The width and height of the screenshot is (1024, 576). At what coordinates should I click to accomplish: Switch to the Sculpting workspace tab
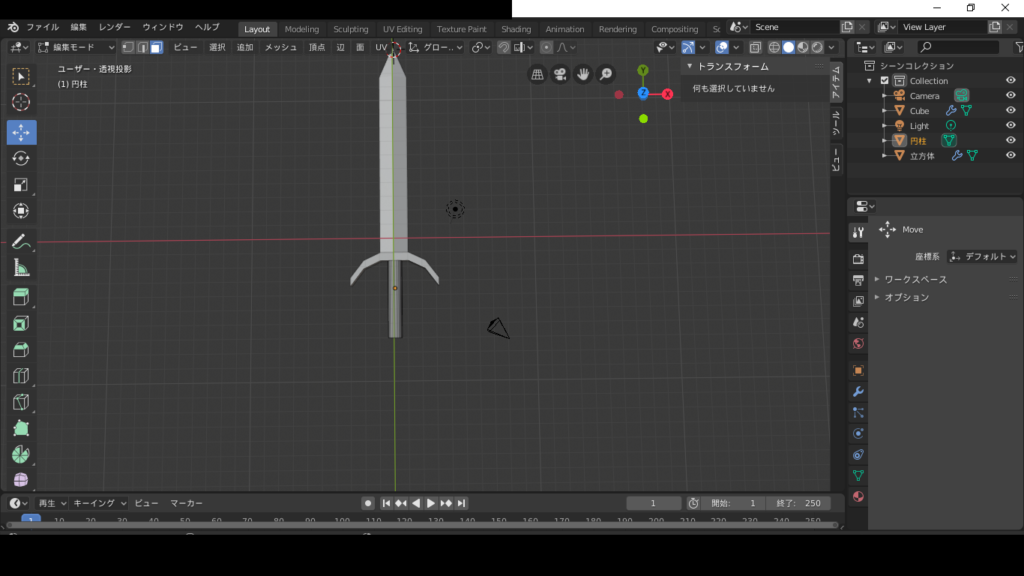point(350,29)
